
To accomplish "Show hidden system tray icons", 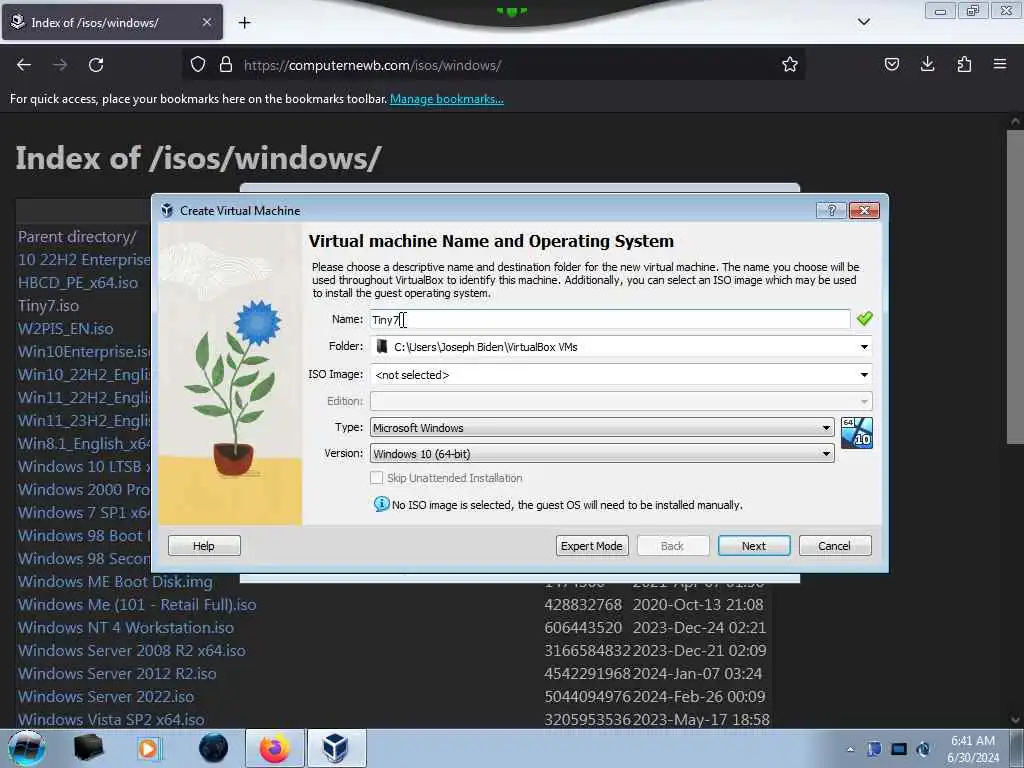I will coord(850,749).
